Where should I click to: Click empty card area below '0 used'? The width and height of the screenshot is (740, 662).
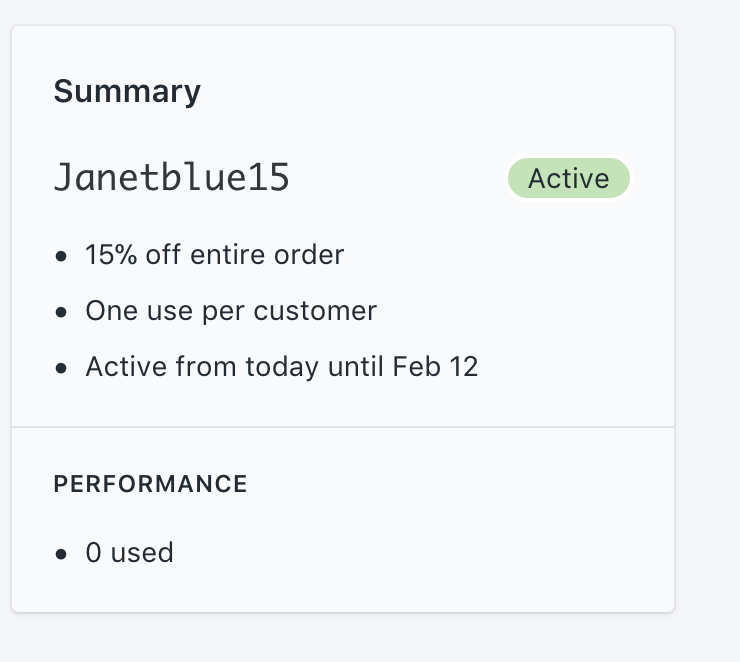point(343,590)
